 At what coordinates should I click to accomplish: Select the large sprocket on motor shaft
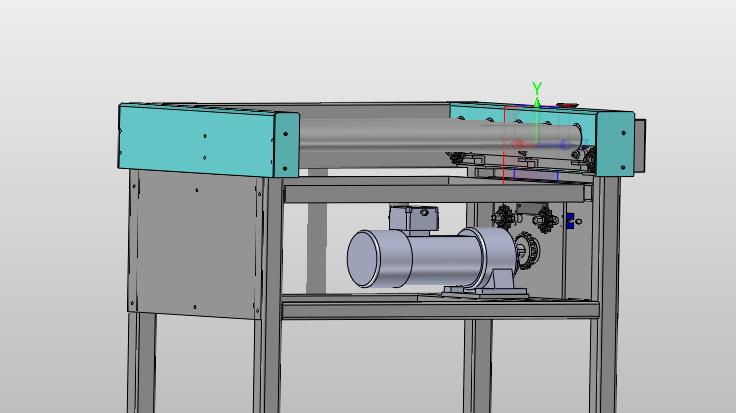point(527,251)
